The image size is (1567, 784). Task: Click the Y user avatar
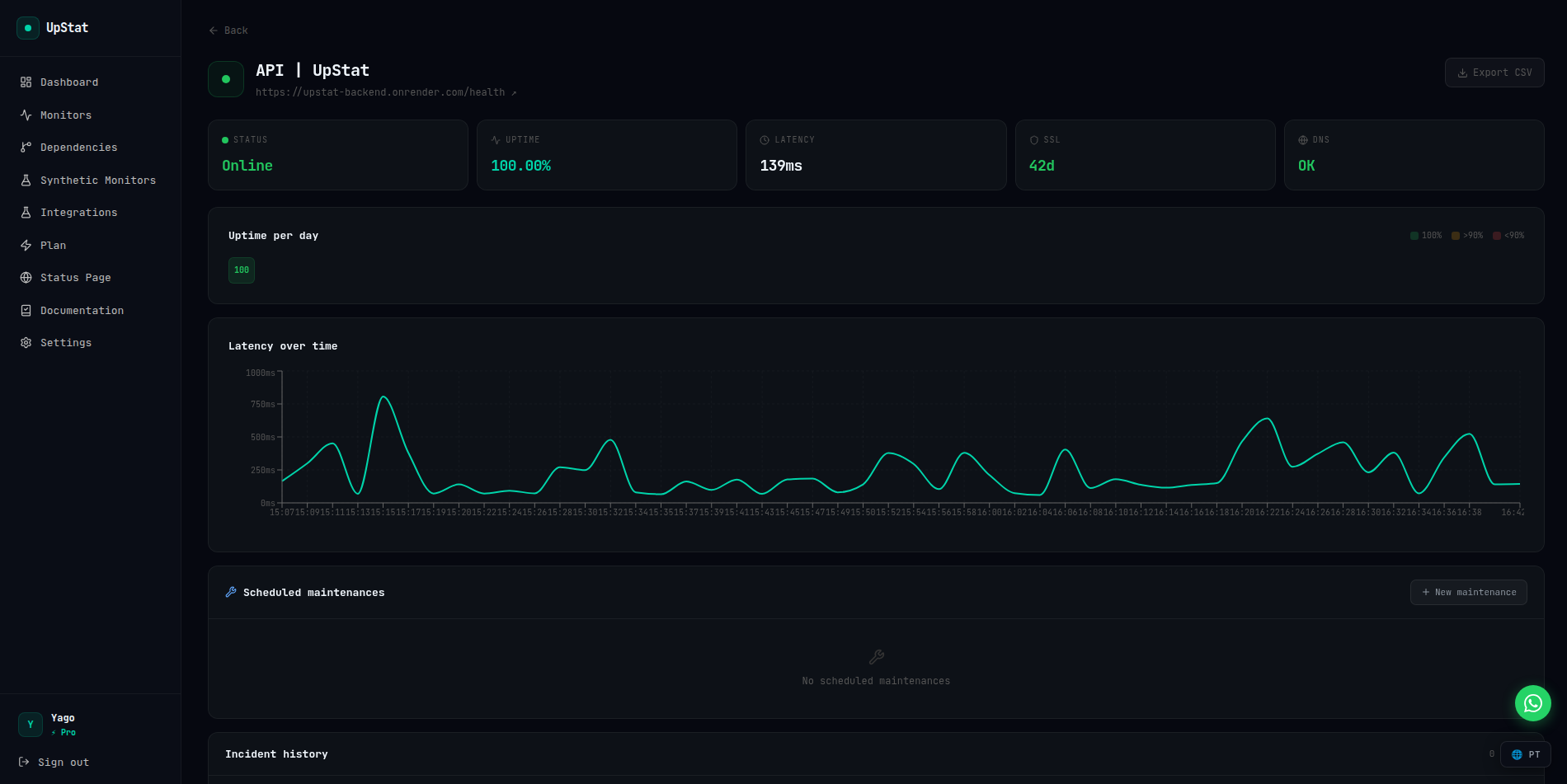click(31, 725)
